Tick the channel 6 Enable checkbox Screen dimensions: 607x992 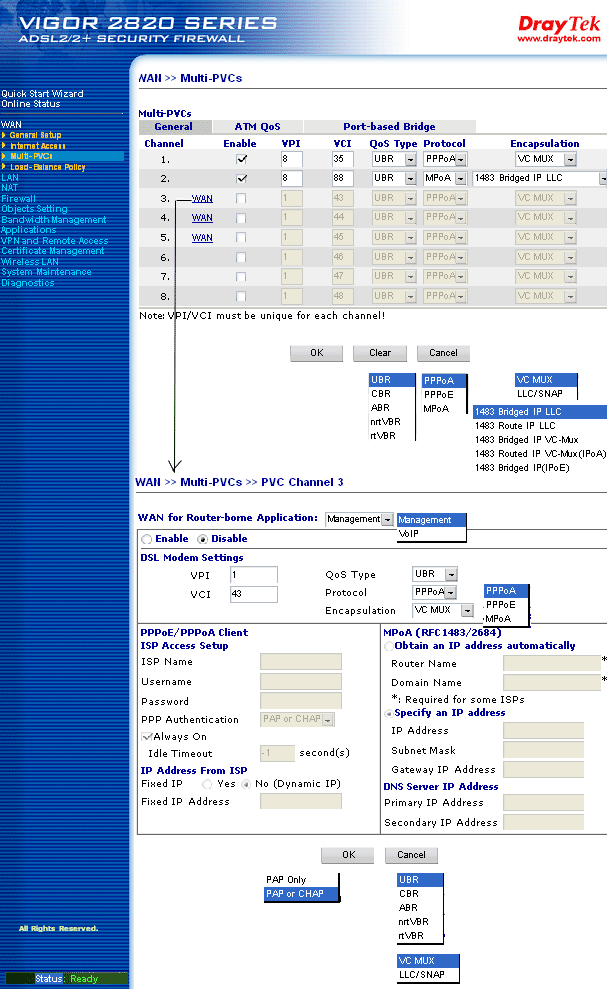point(241,257)
